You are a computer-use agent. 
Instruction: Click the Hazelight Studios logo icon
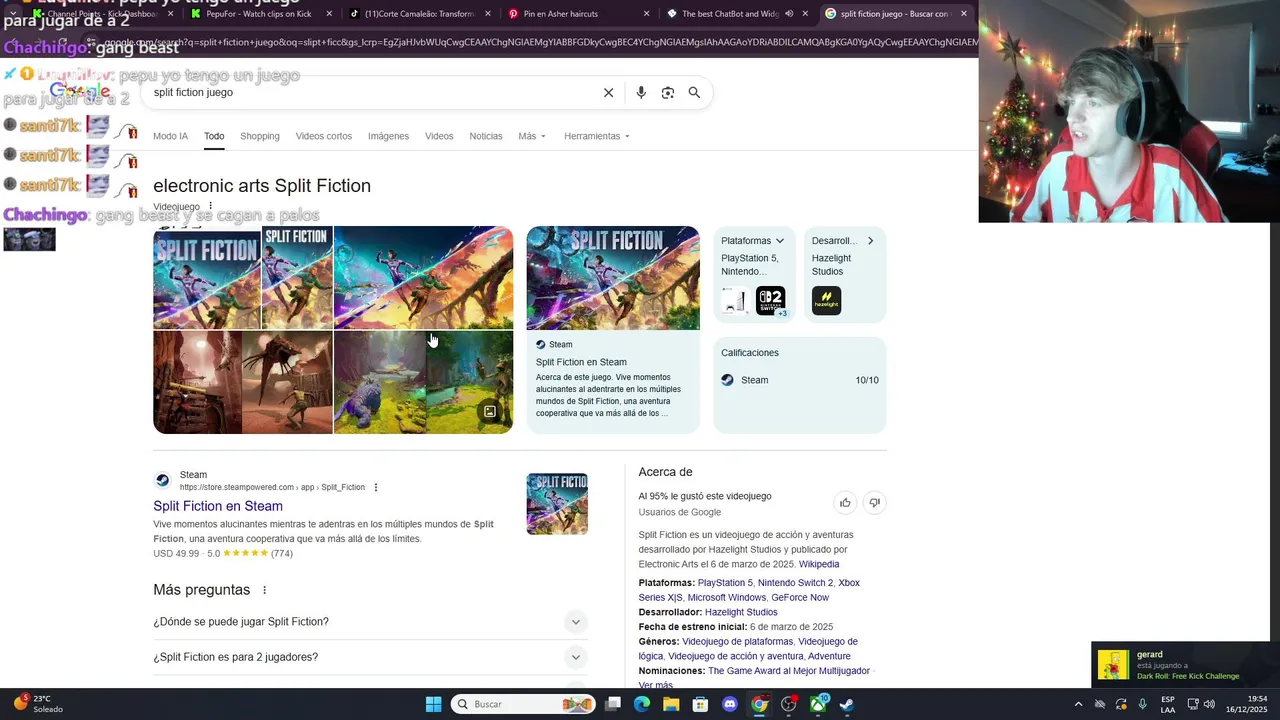(x=826, y=301)
